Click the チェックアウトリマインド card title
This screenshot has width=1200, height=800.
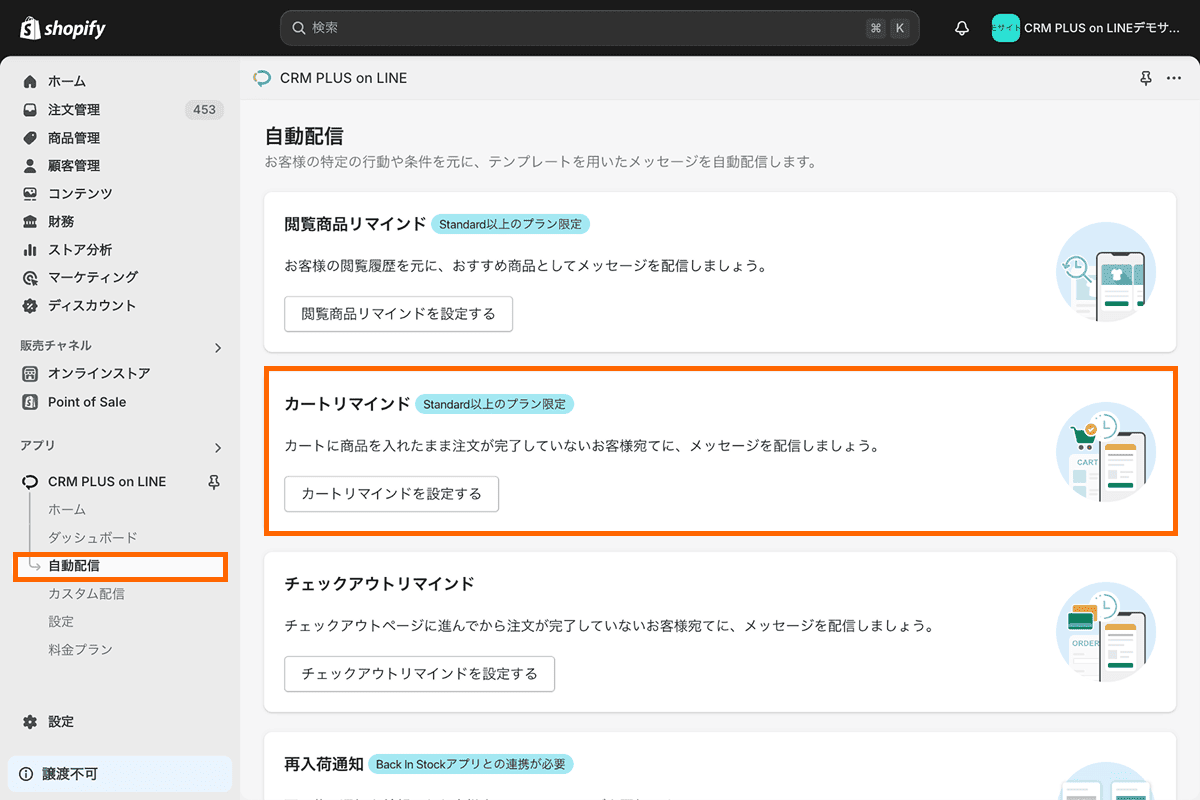click(x=379, y=584)
